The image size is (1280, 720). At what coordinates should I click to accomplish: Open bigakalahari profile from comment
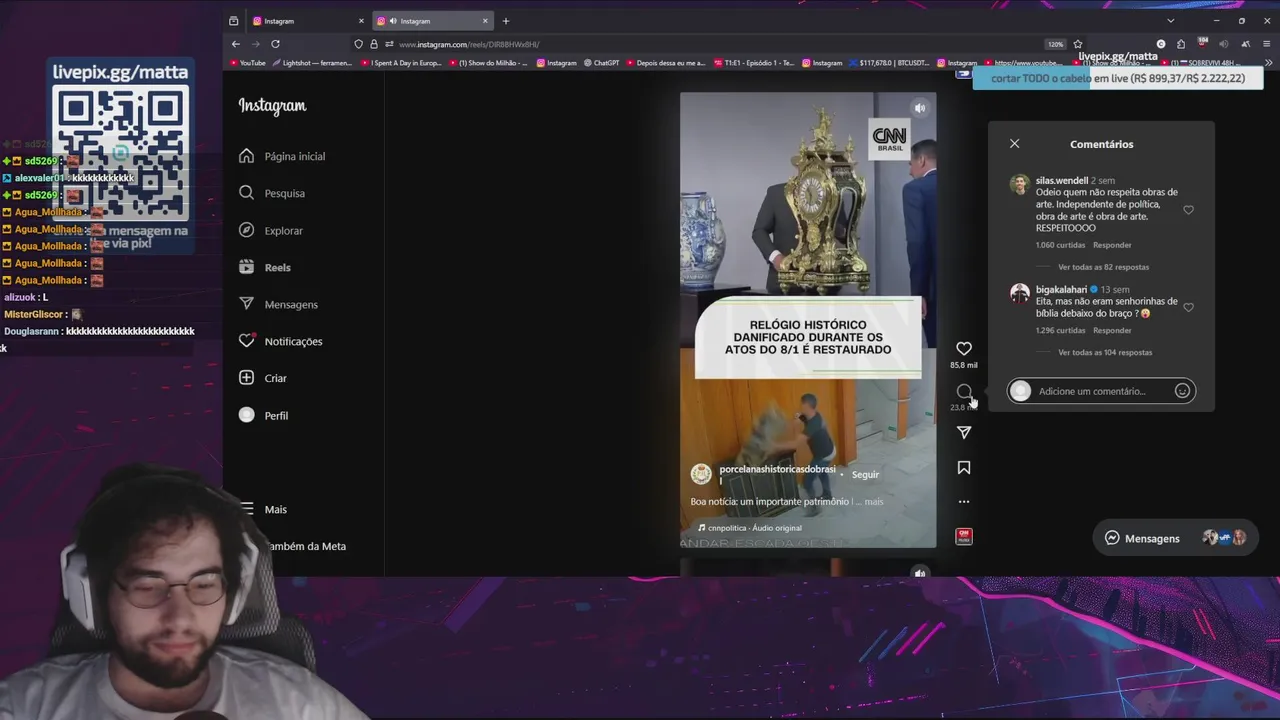point(1061,290)
